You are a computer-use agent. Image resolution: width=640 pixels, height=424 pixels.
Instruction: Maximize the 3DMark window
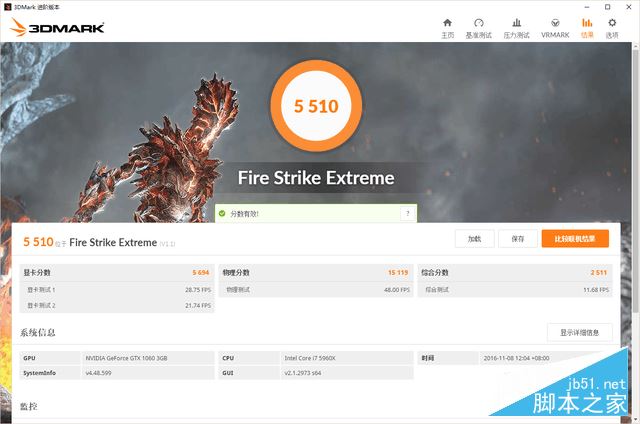click(x=607, y=7)
